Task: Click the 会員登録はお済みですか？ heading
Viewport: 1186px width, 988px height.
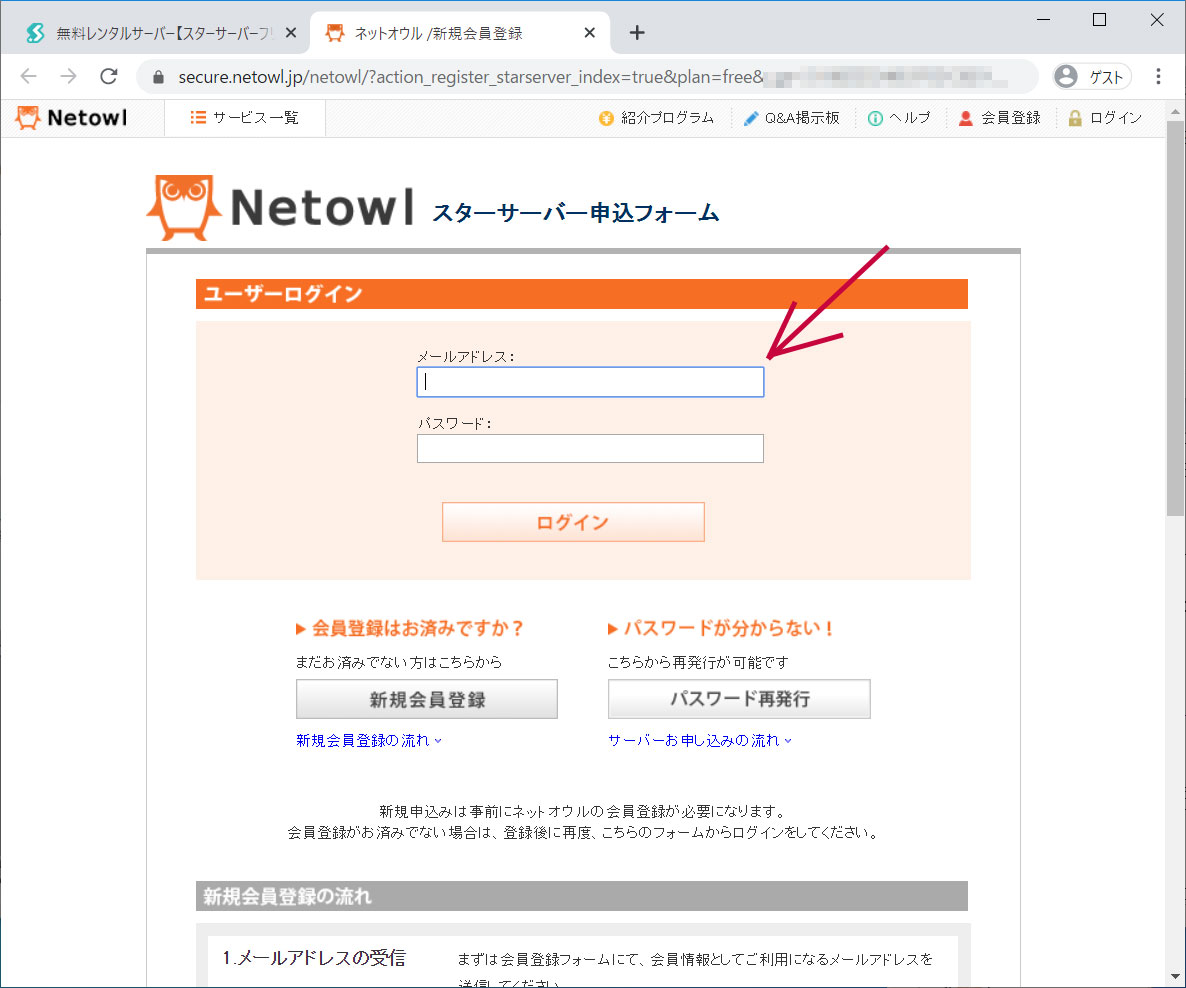Action: tap(410, 629)
